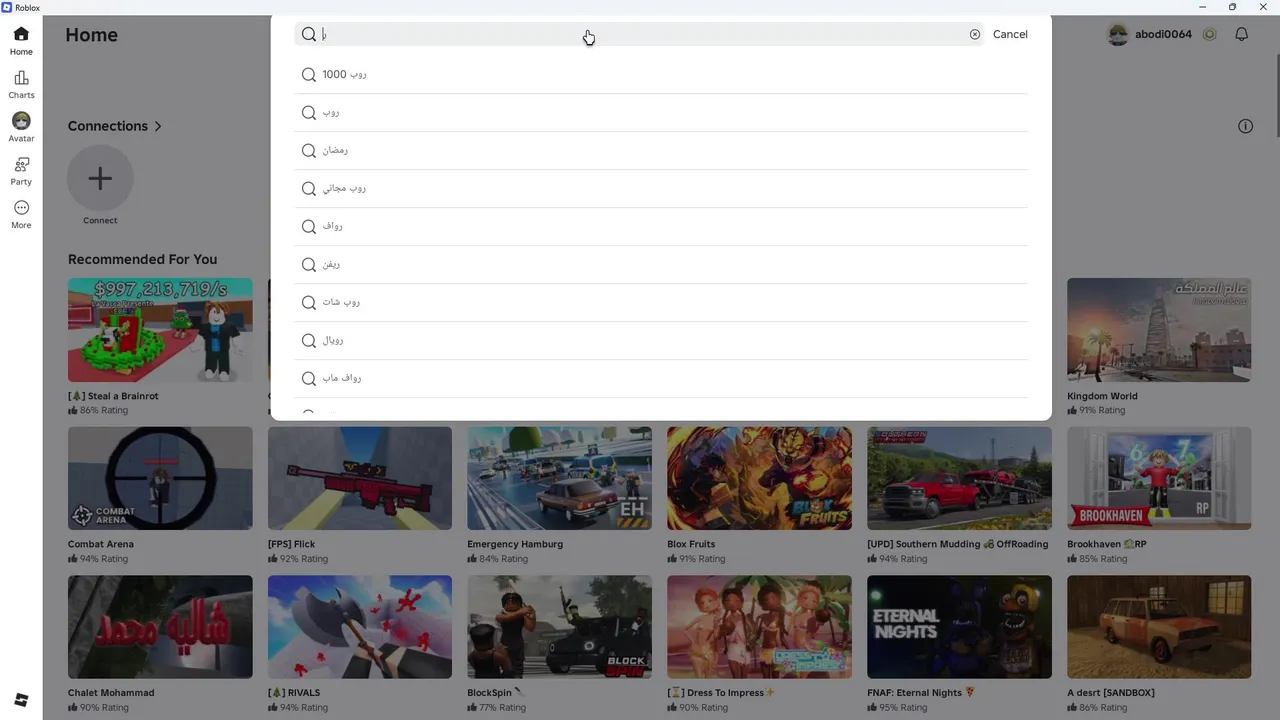Open the Combat Arena thumbnail
Viewport: 1280px width, 720px height.
click(x=160, y=478)
